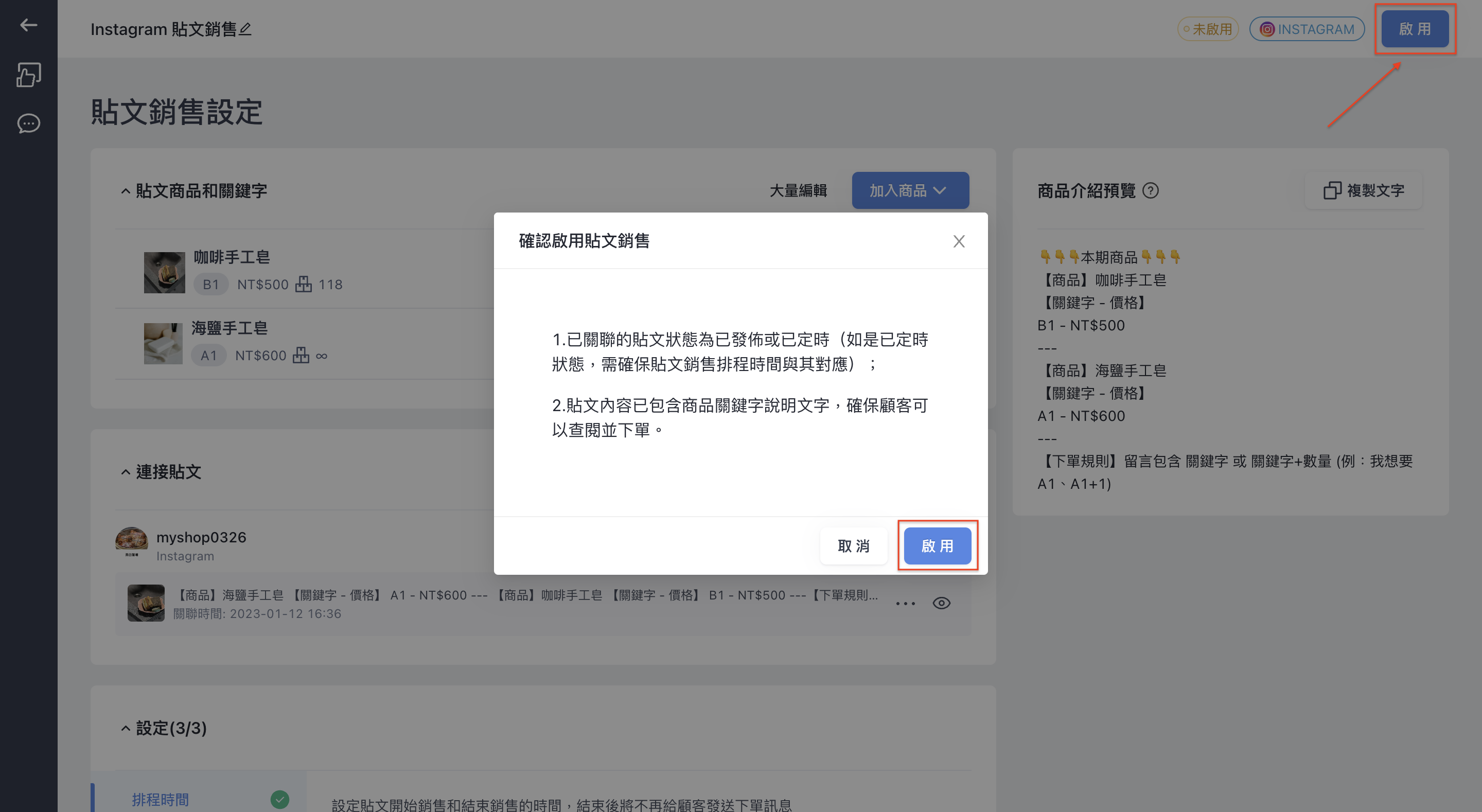The width and height of the screenshot is (1482, 812).
Task: Click the copy icon button 複製文字
Action: [x=1364, y=190]
